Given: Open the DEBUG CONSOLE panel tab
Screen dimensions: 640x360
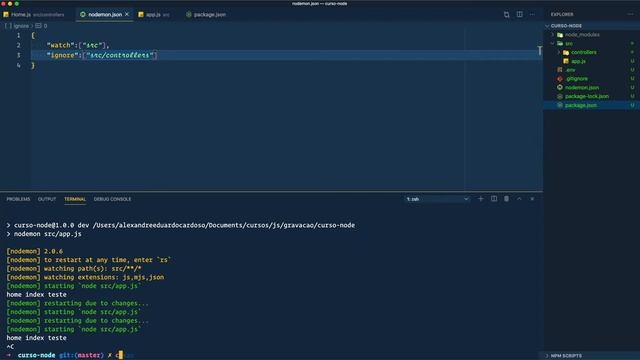Looking at the screenshot, I should coord(112,199).
